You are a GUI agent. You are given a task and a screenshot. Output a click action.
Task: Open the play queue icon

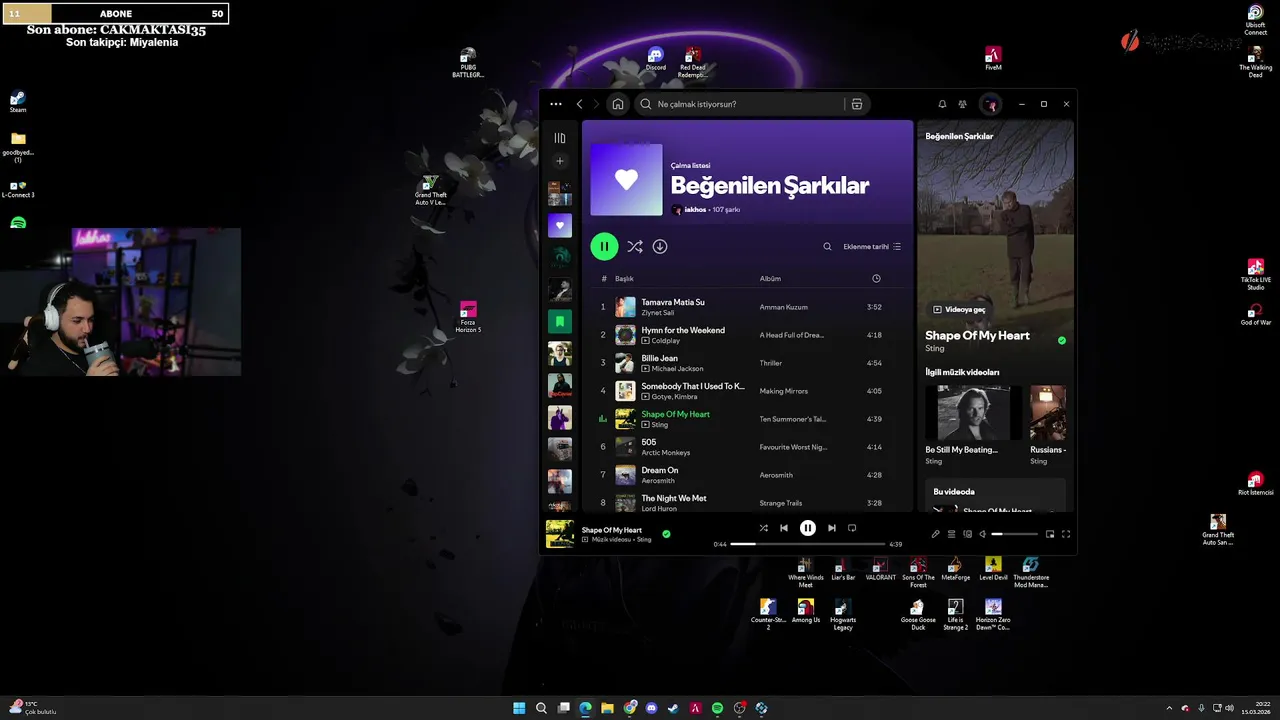click(952, 534)
